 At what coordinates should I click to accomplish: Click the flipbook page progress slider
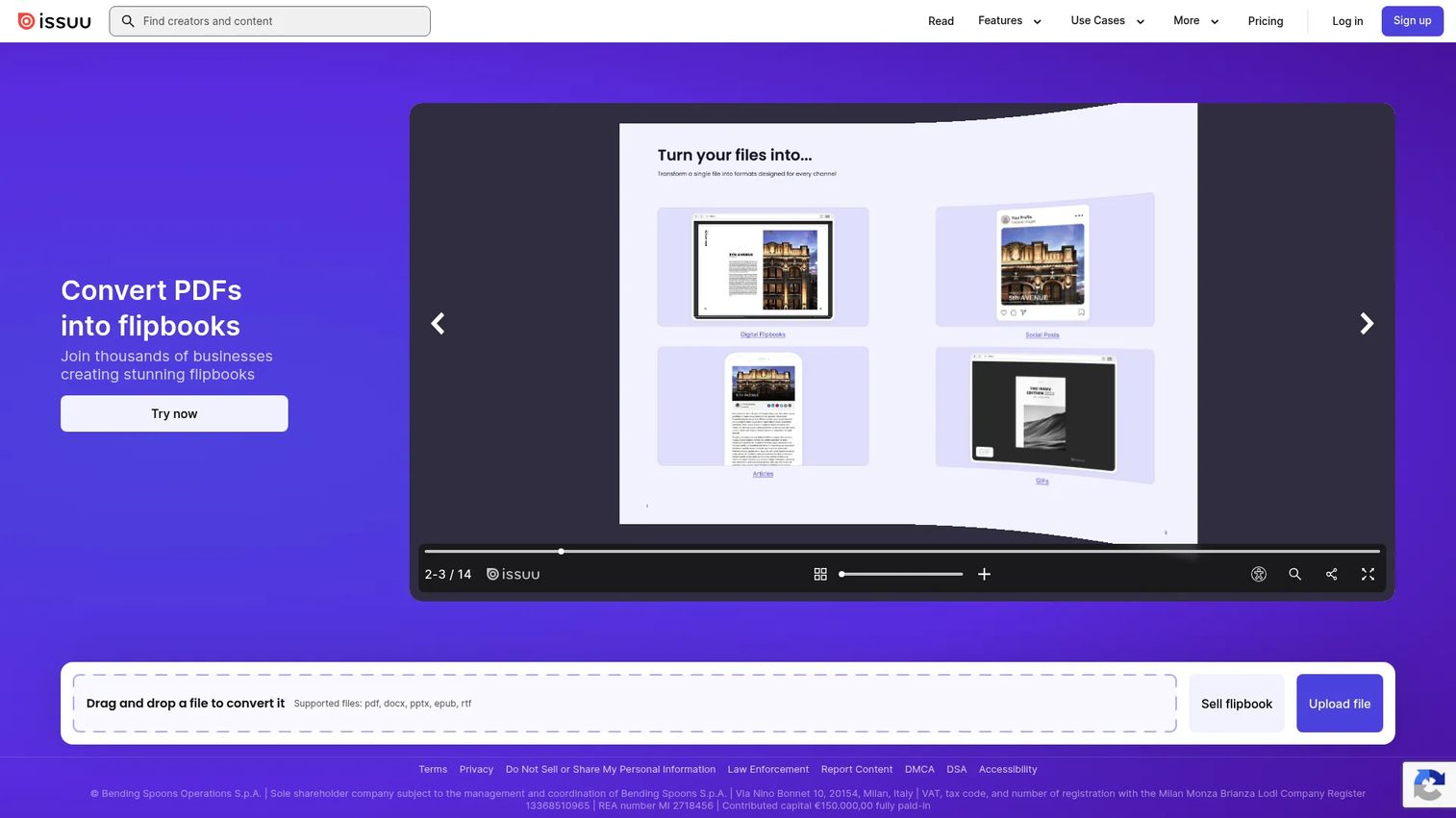pyautogui.click(x=902, y=552)
